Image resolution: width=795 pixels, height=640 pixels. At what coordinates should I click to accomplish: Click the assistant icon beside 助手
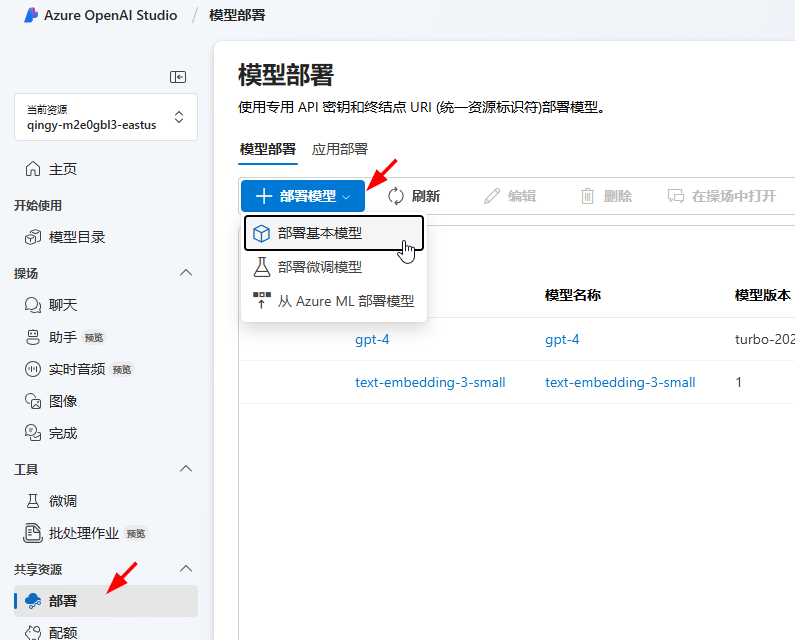(x=33, y=337)
